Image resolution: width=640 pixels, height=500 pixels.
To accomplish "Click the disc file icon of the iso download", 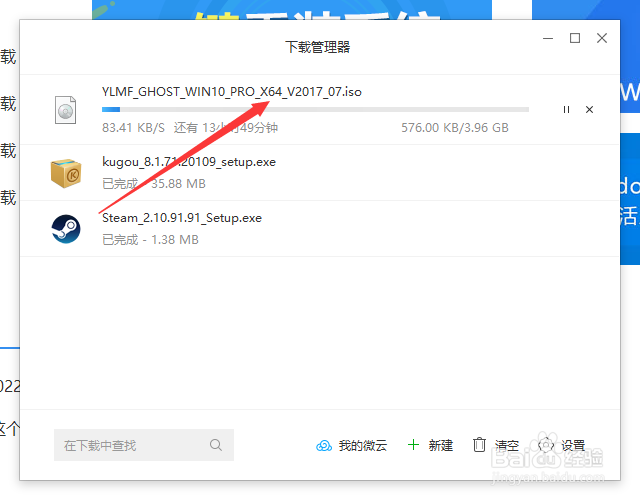I will 65,109.
